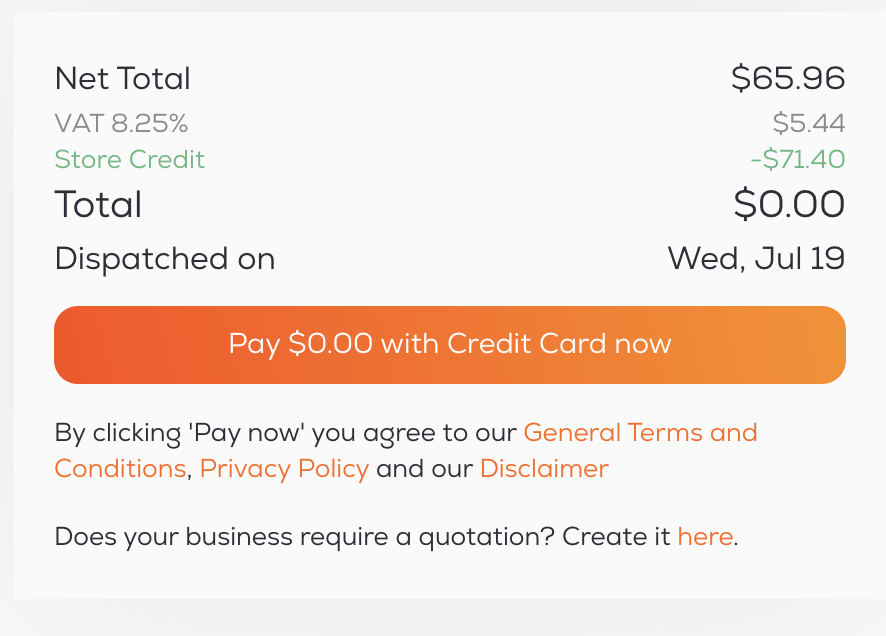
Task: Click the Wed, Jul 19 dispatch date
Action: click(756, 258)
